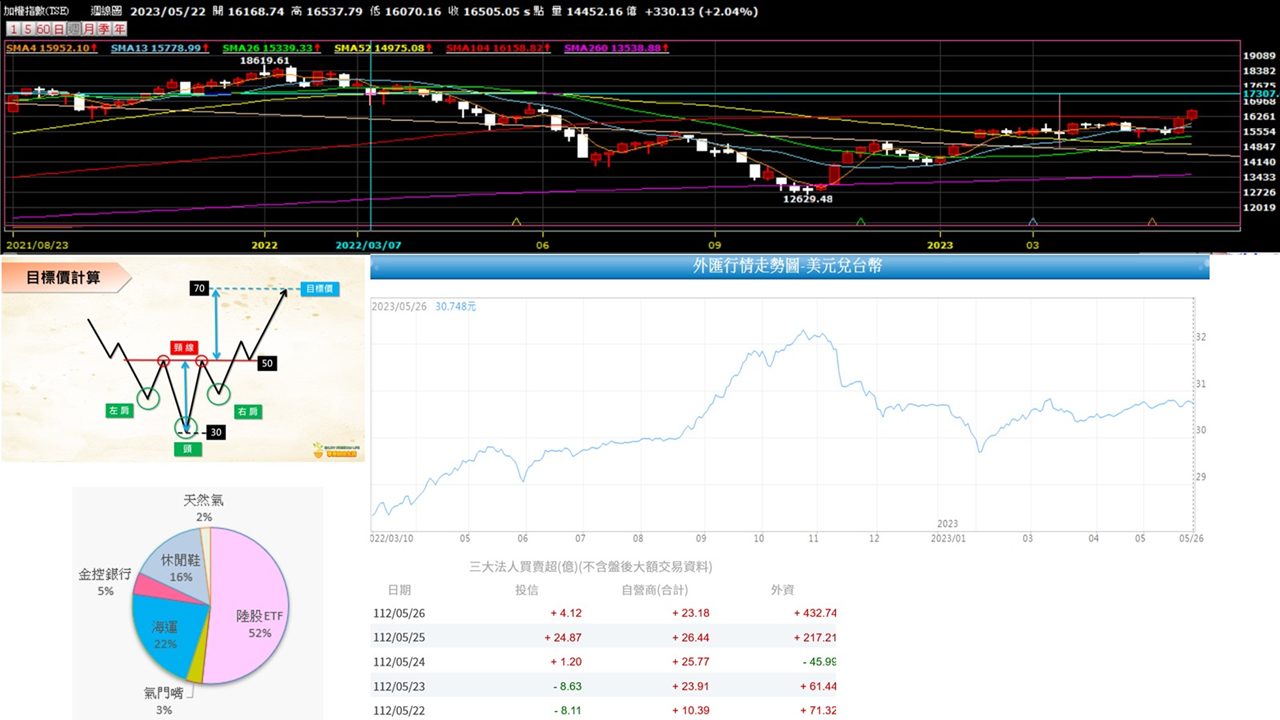Image resolution: width=1280 pixels, height=720 pixels.
Task: Click the 目標價計算 banner title
Action: click(64, 277)
